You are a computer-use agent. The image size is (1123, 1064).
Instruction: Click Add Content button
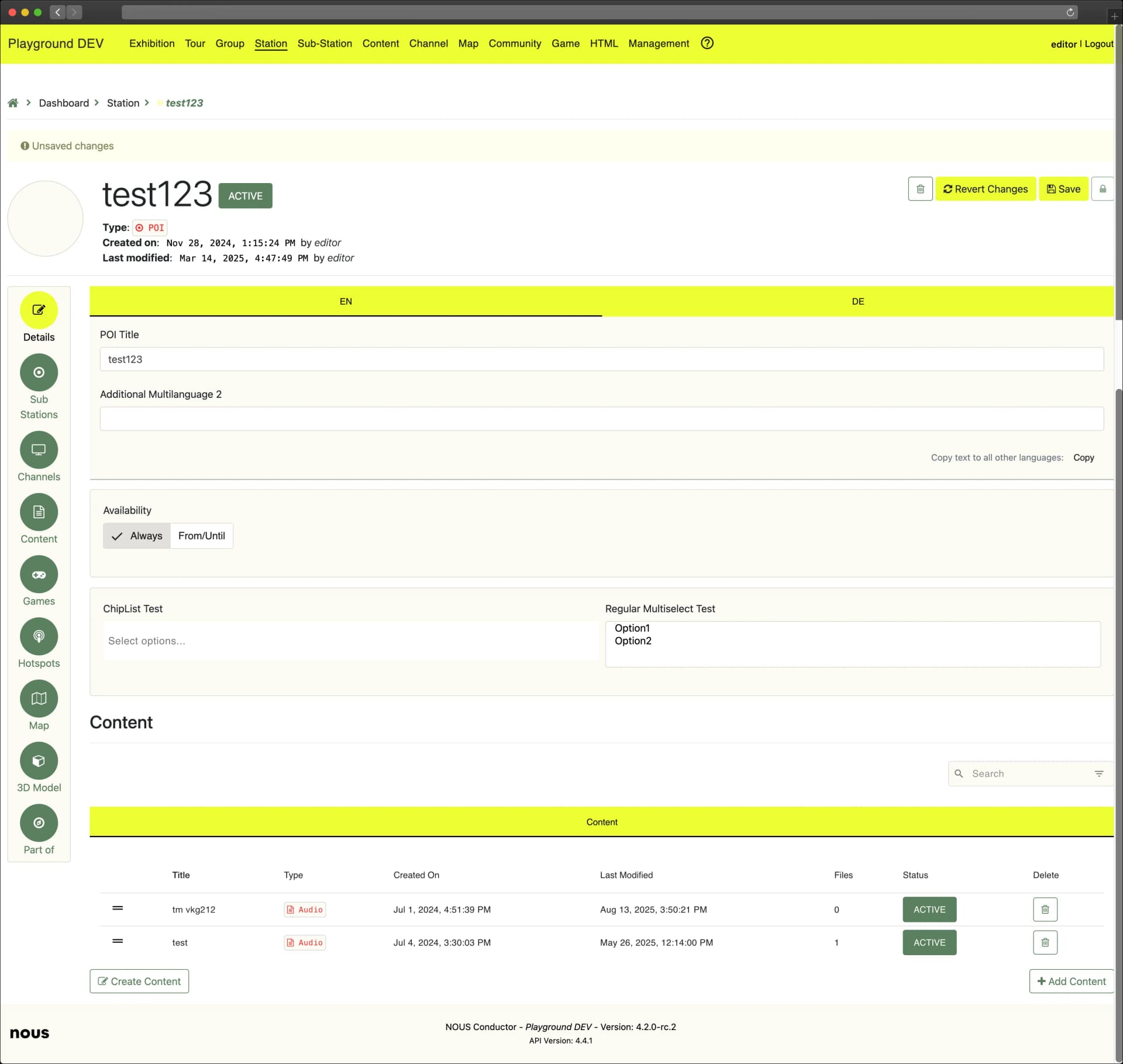(1072, 982)
